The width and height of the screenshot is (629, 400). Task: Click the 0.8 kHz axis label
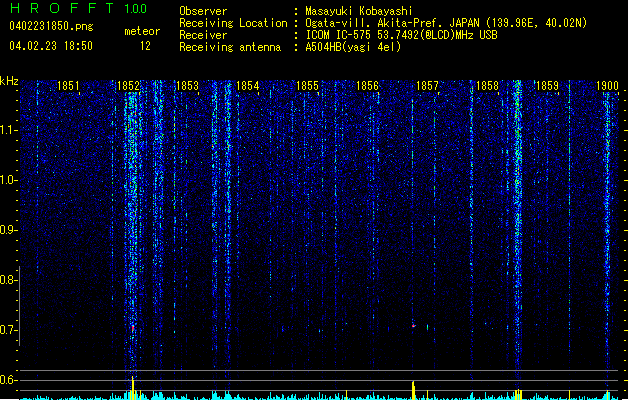click(8, 280)
